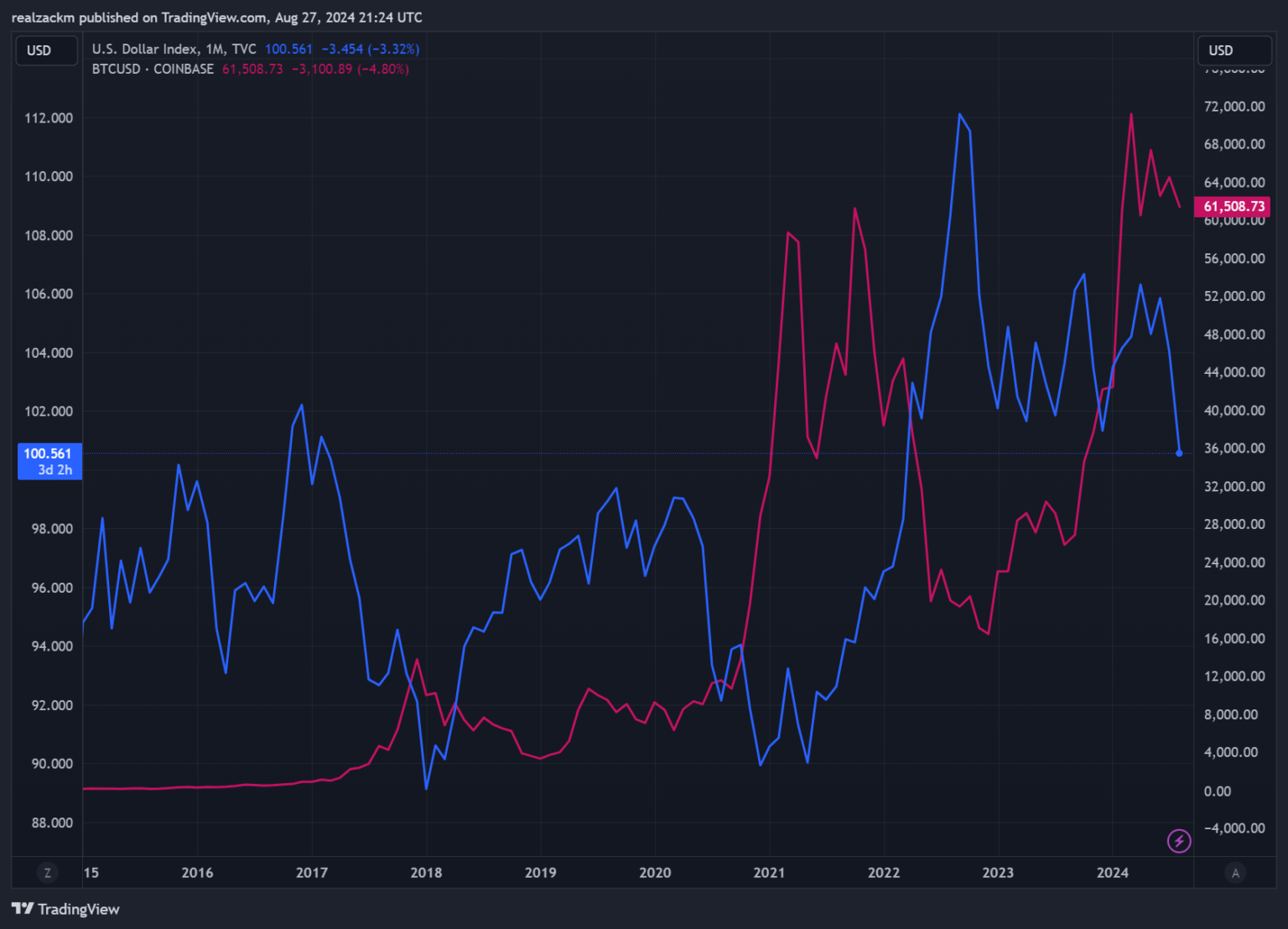Click the Z timezone icon

coord(48,873)
